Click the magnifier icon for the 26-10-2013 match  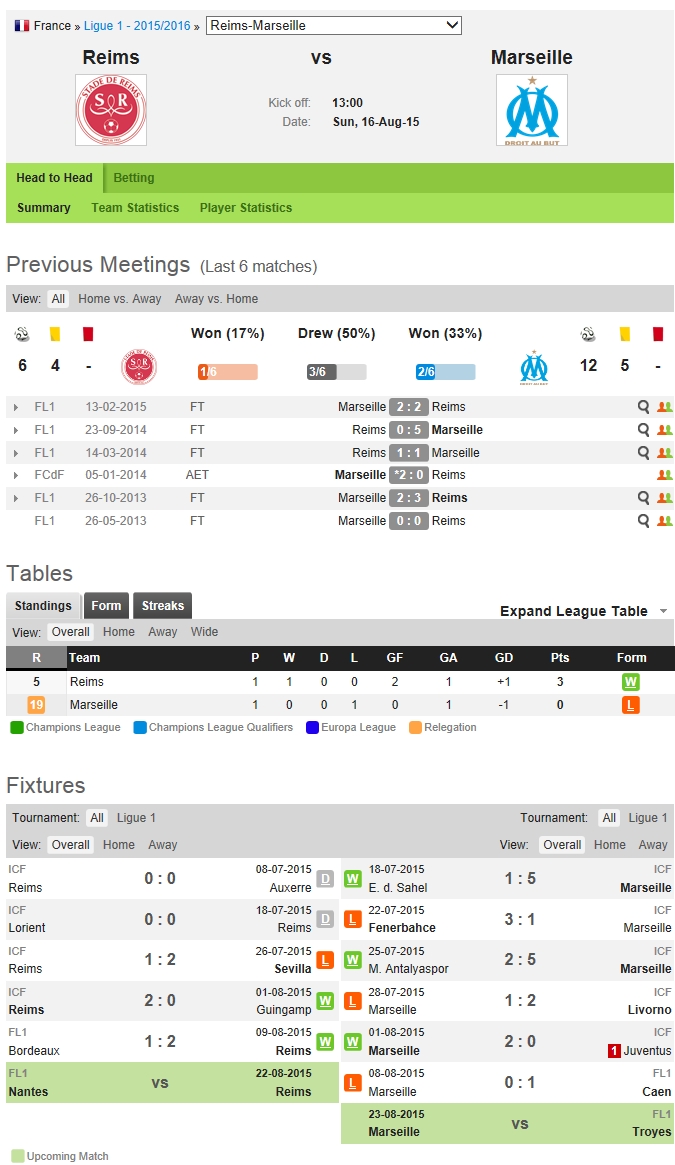644,498
